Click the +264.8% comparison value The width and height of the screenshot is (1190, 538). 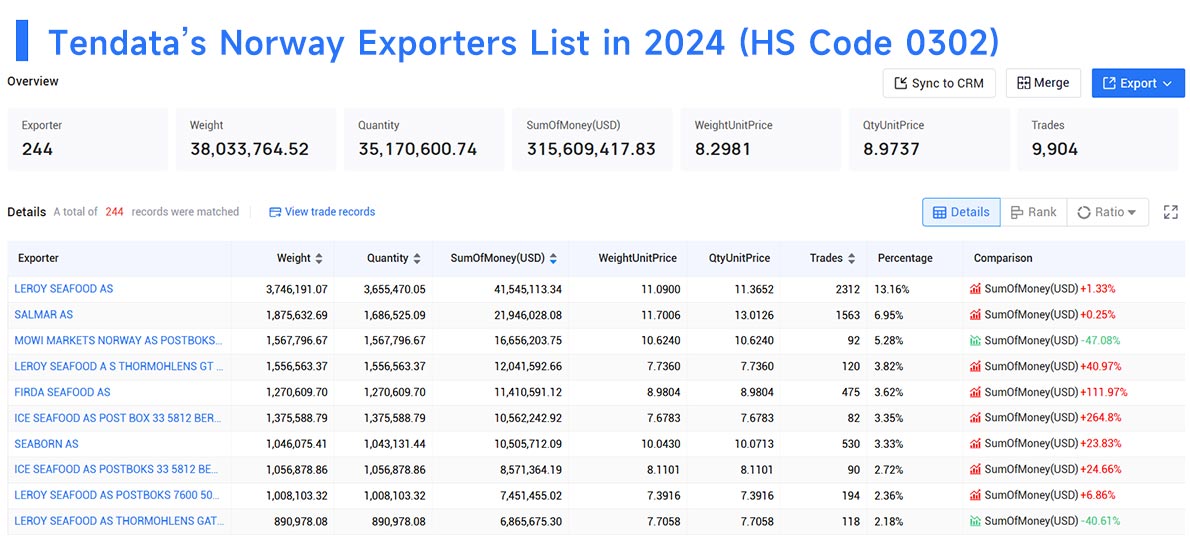(x=1100, y=417)
